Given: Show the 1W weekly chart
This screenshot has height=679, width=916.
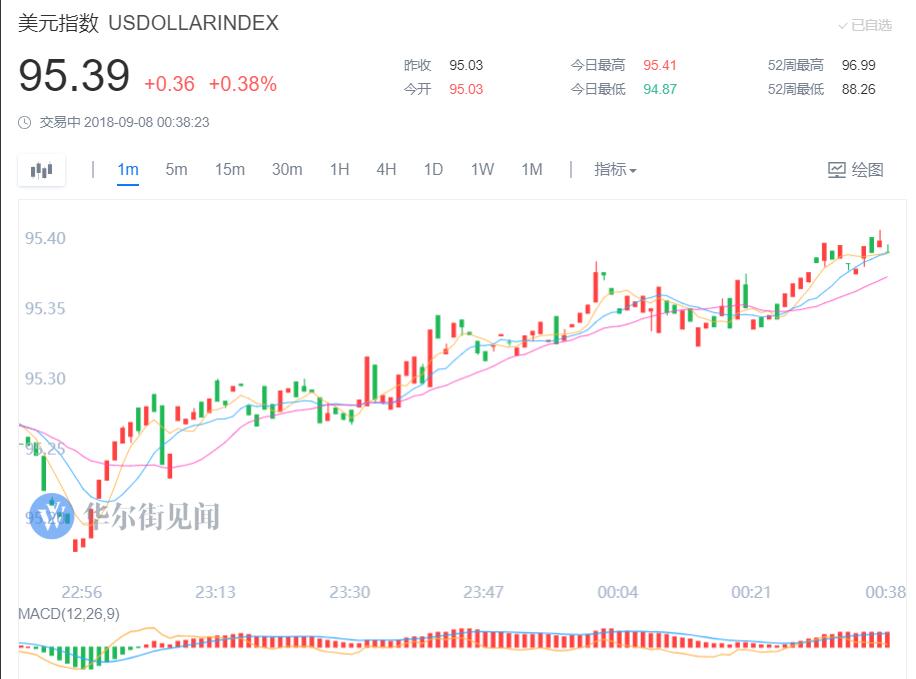Looking at the screenshot, I should click(x=482, y=170).
